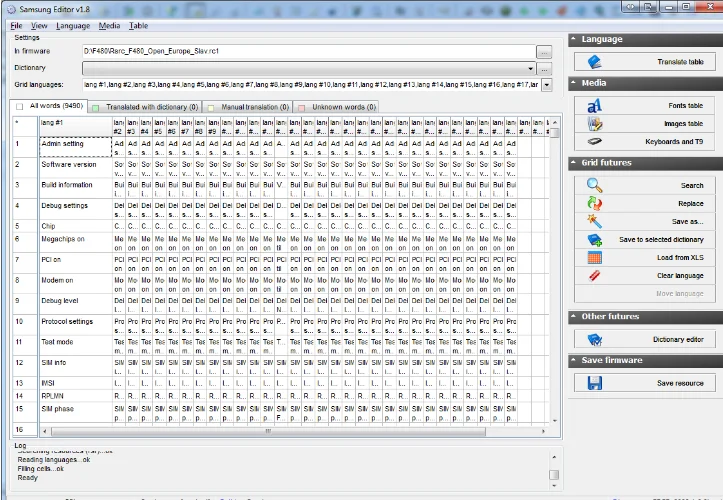Select the 'Chip' cell
This screenshot has width=723, height=500.
(x=76, y=226)
